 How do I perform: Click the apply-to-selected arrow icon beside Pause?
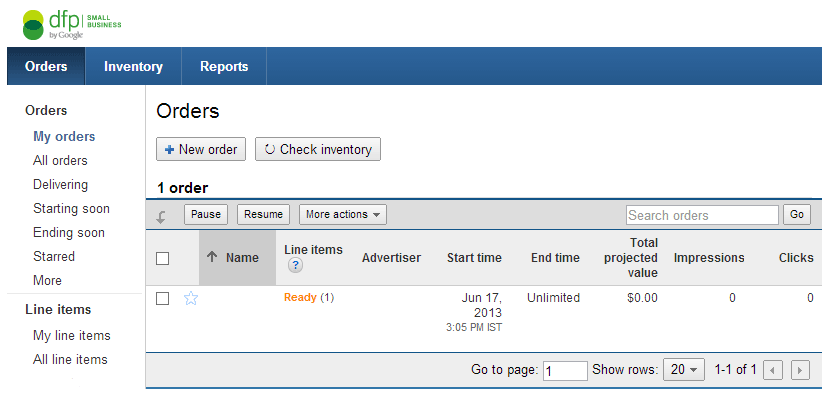[162, 215]
